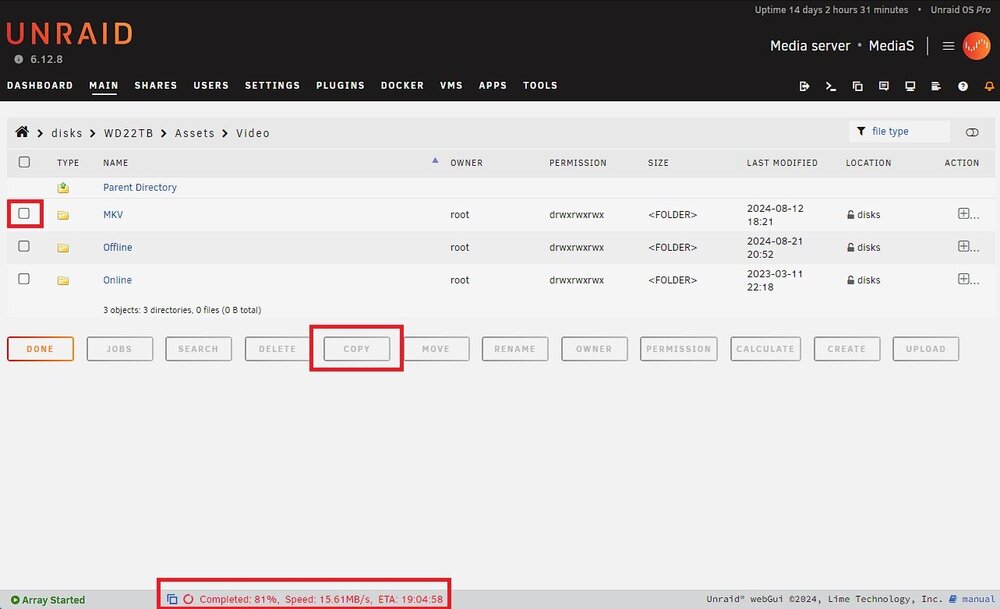Click the monitor info icon in toolbar
Screen dimensions: 1000x609
pos(910,86)
